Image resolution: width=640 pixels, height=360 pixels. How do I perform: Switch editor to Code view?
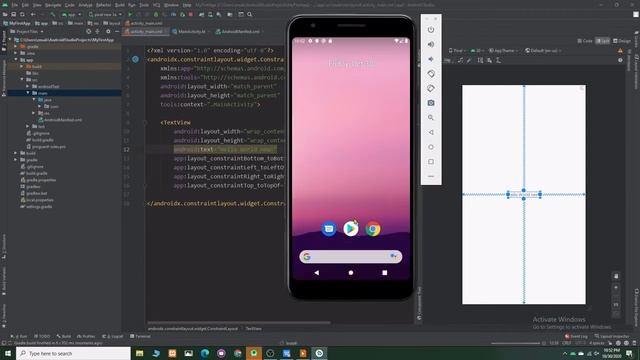tap(585, 41)
